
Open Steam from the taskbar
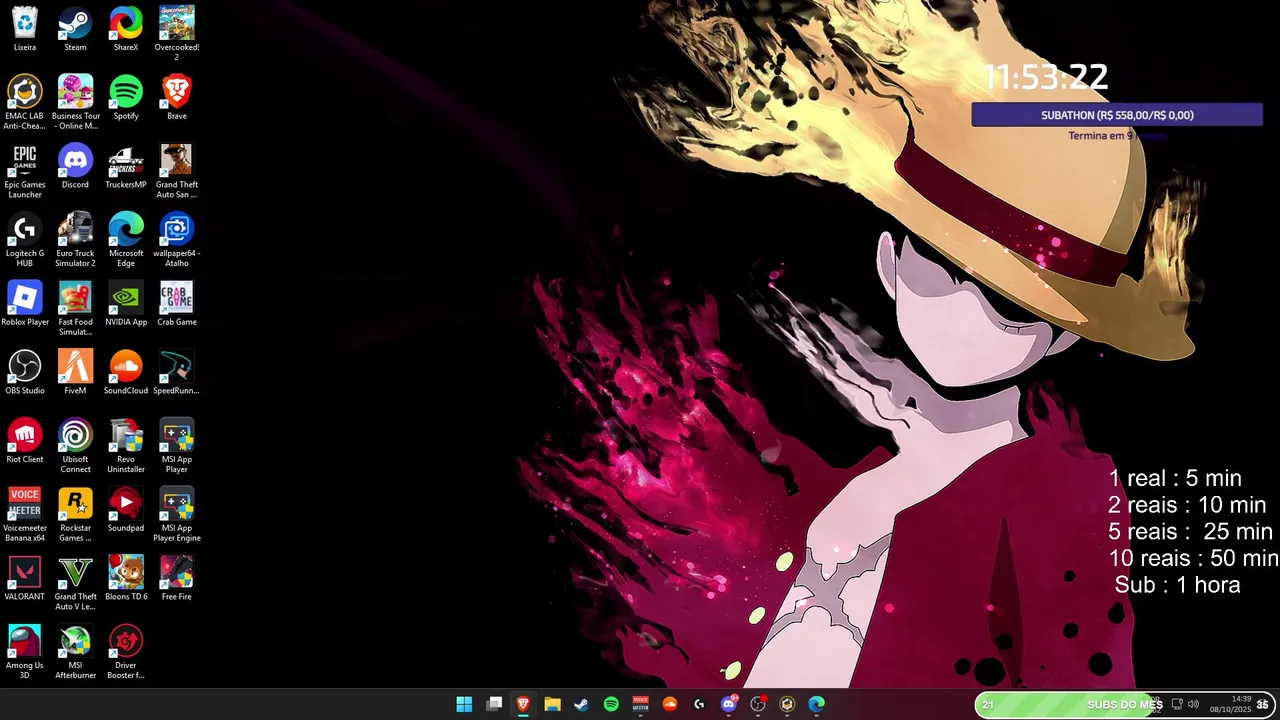[x=581, y=704]
